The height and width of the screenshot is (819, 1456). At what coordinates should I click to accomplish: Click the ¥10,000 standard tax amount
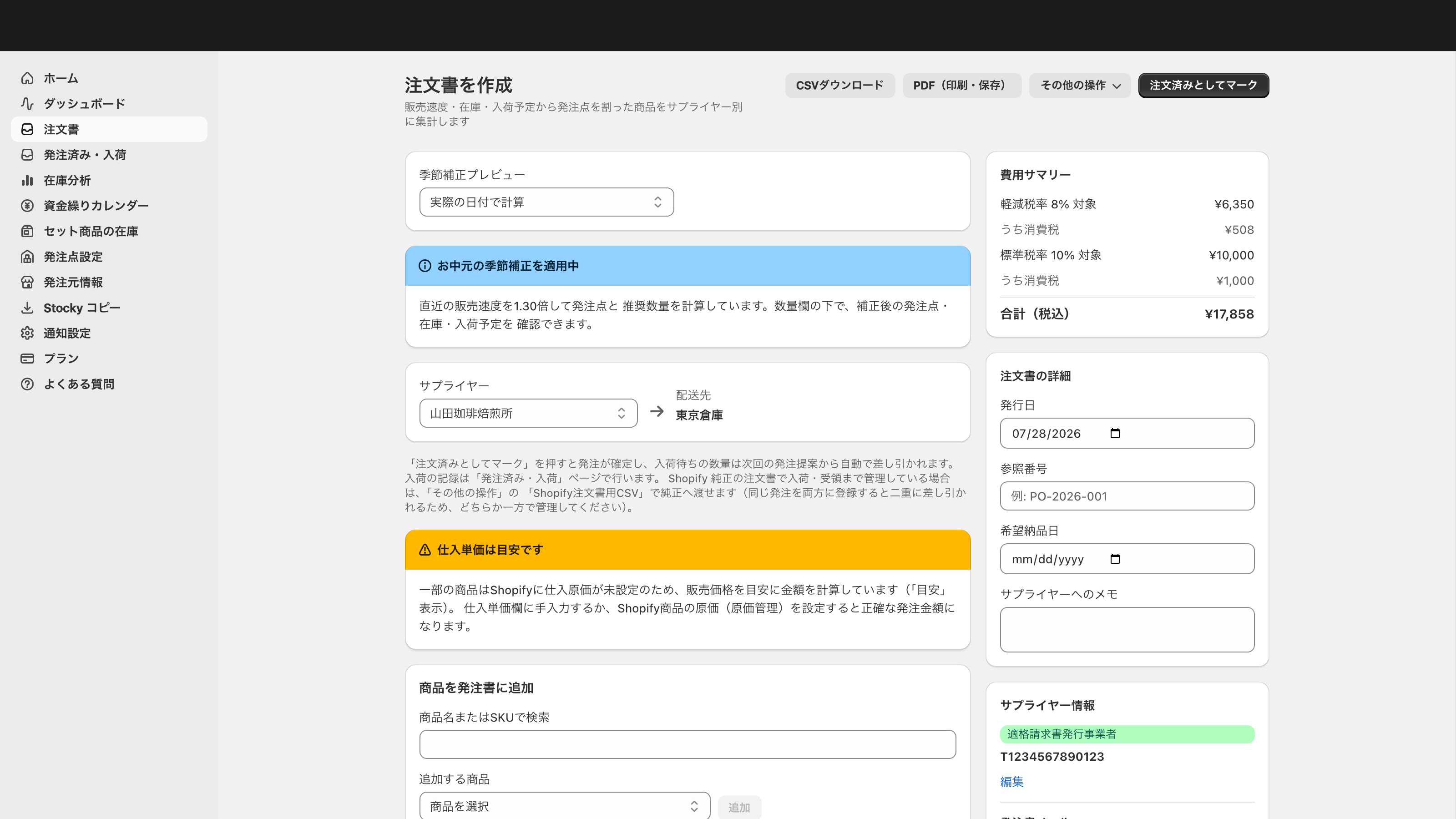(1231, 255)
